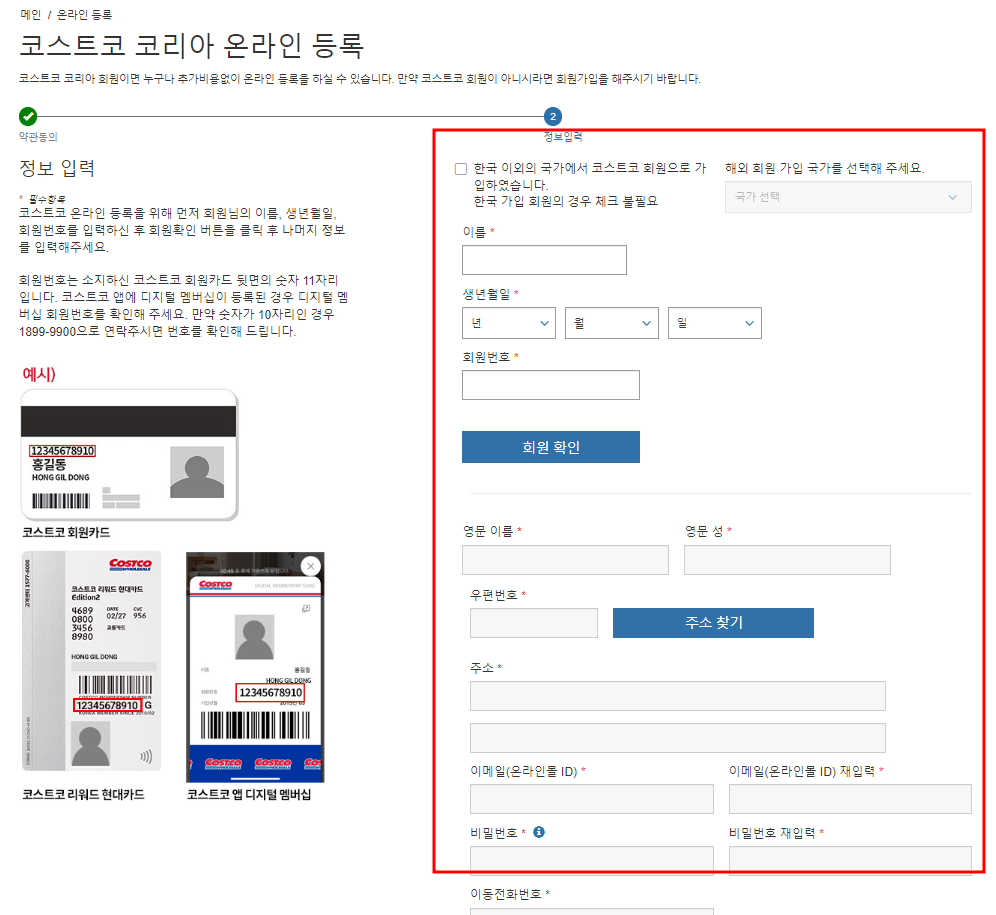Image resolution: width=996 pixels, height=915 pixels.
Task: Click the barcode on digital membership example
Action: click(x=255, y=726)
